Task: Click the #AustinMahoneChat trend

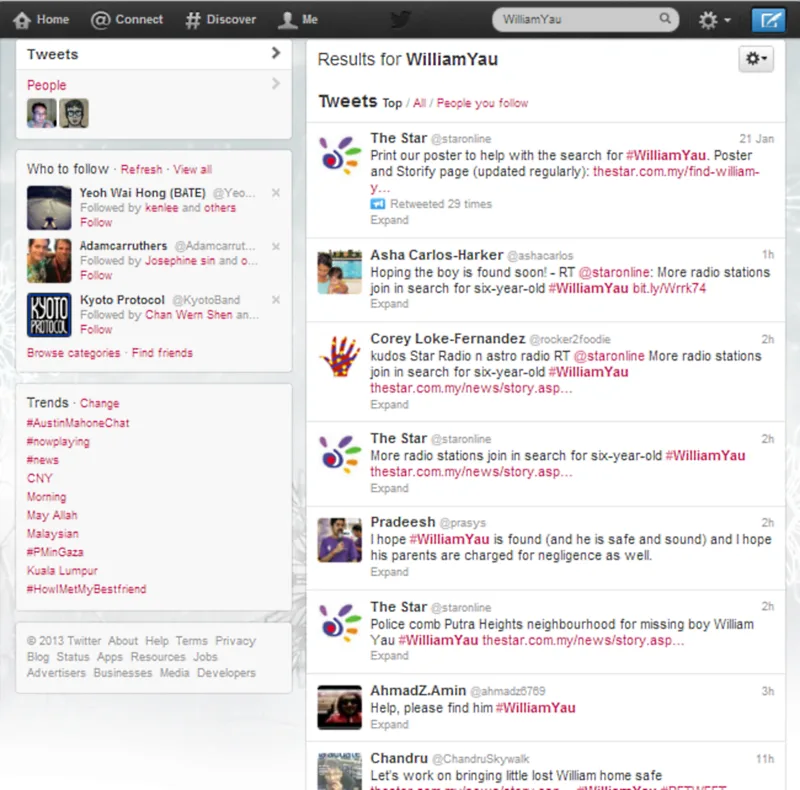Action: (78, 423)
